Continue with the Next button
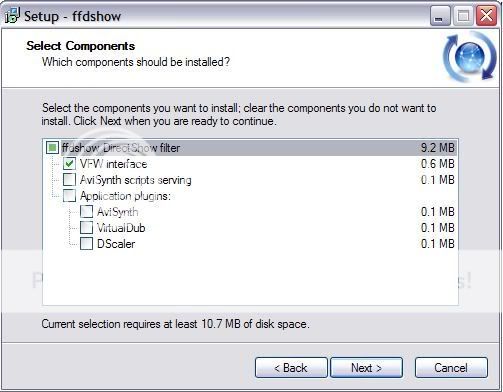The width and height of the screenshot is (503, 392). (366, 368)
